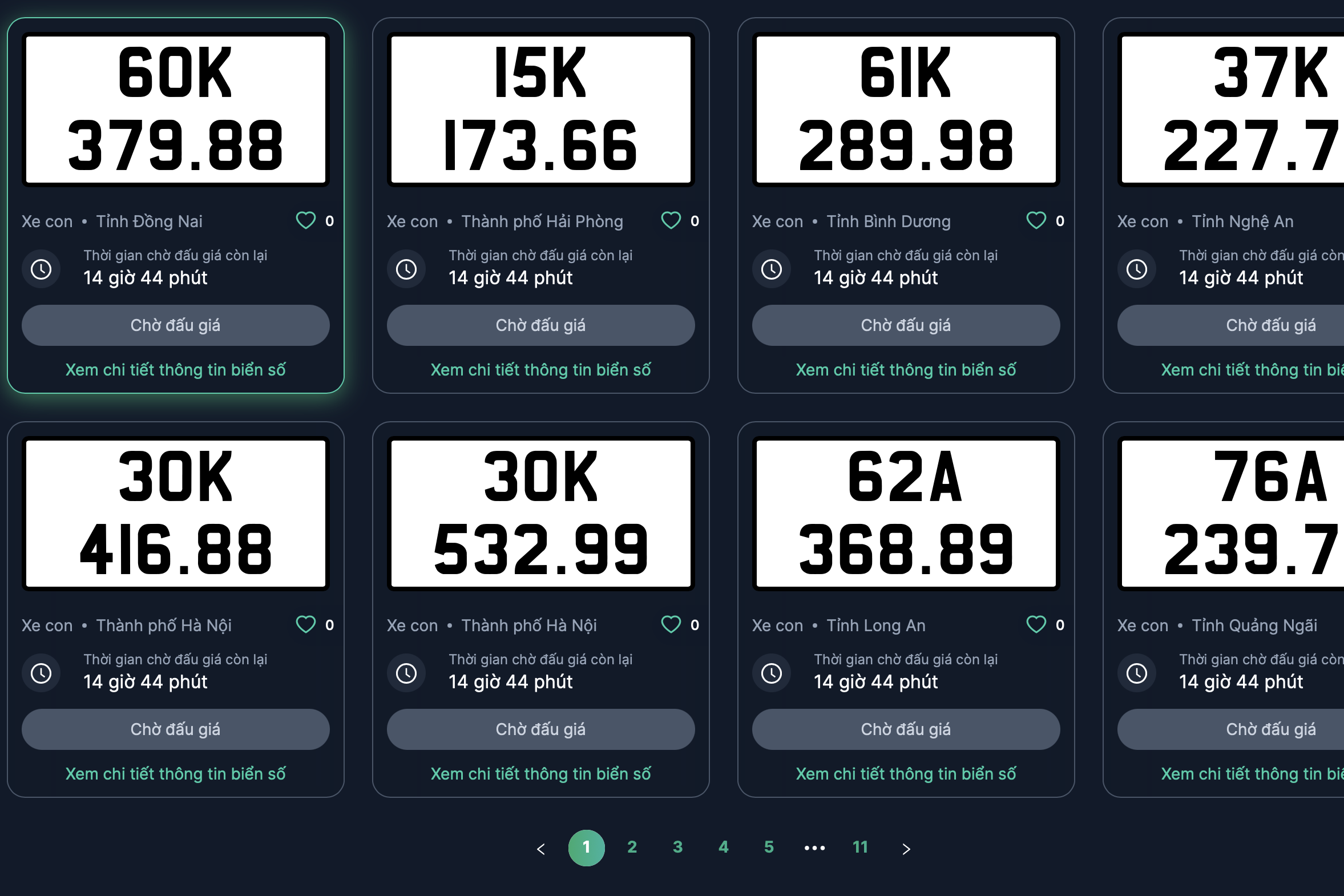Click the 61K 289.98 license plate image

click(906, 110)
